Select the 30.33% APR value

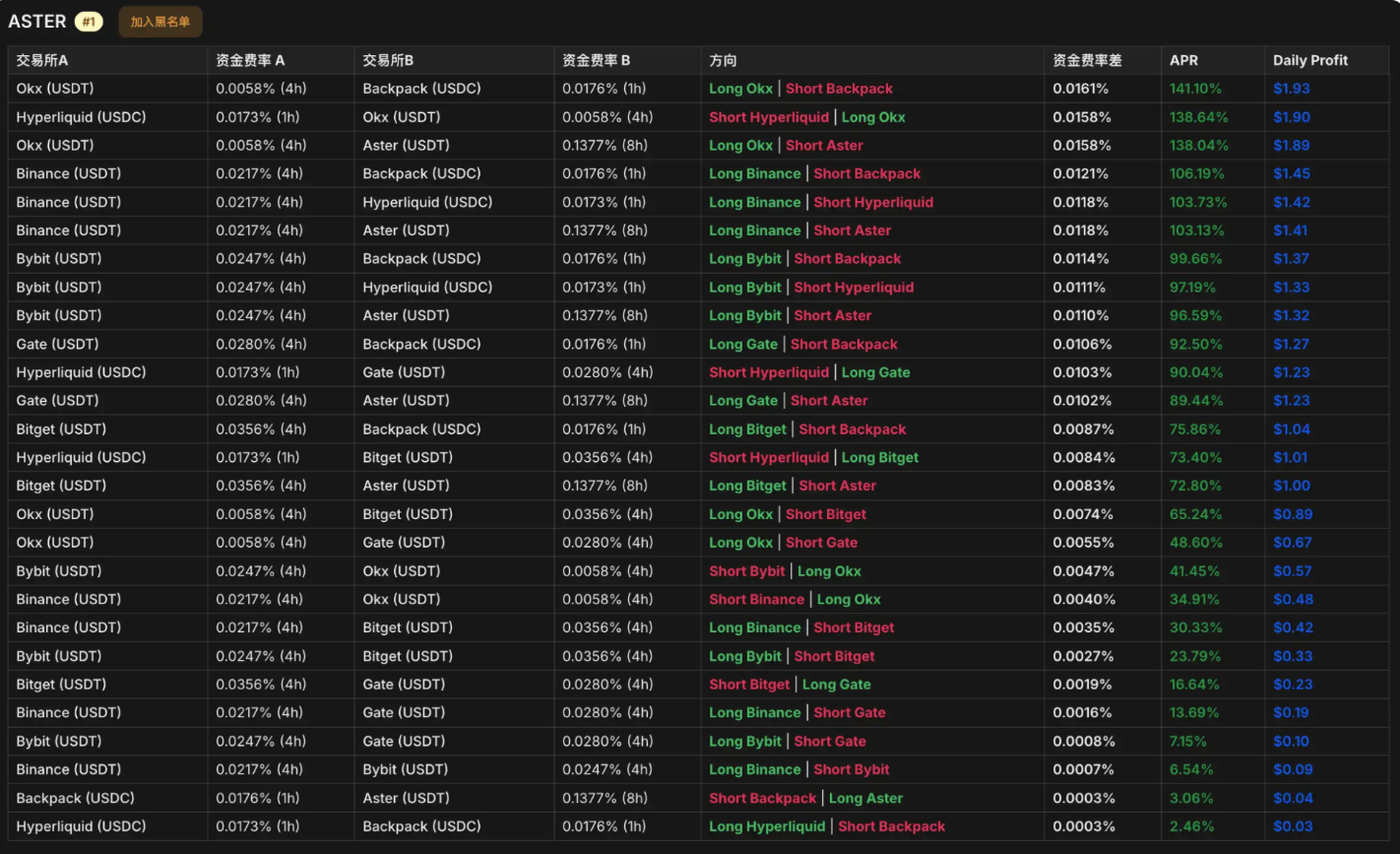pos(1195,627)
